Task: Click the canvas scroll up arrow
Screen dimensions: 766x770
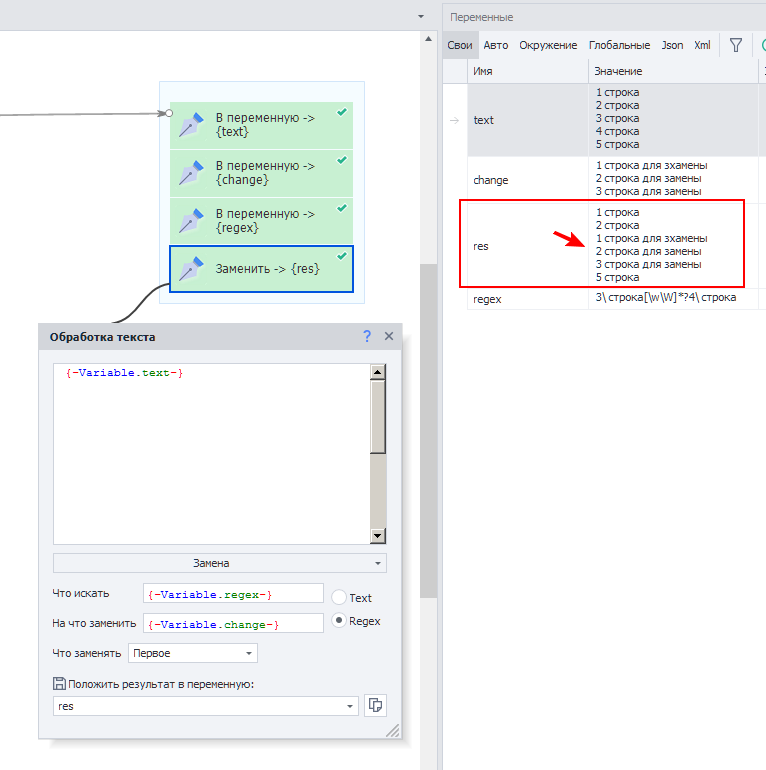Action: pos(429,38)
